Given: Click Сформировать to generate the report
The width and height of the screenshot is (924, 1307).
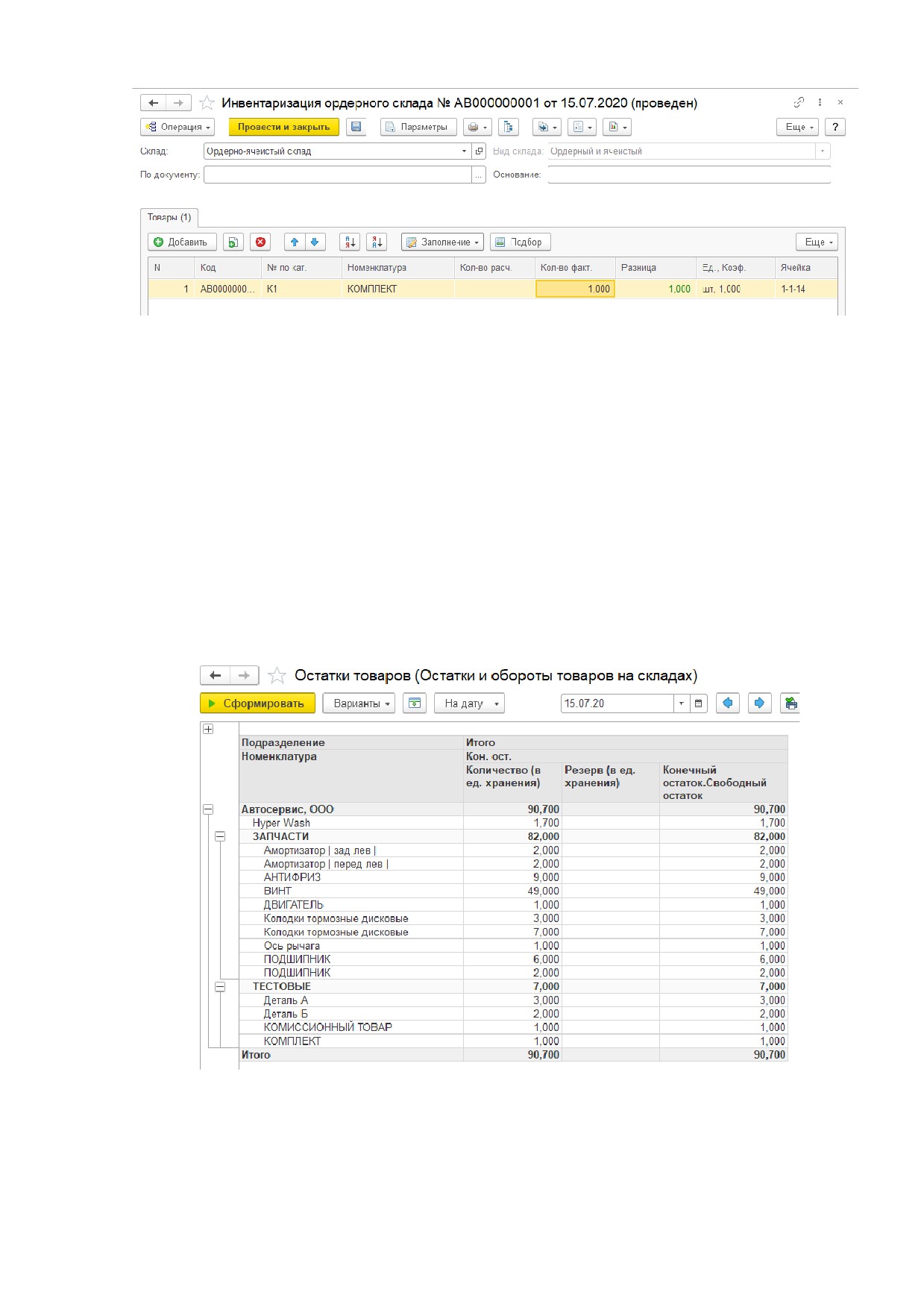Looking at the screenshot, I should pyautogui.click(x=257, y=703).
